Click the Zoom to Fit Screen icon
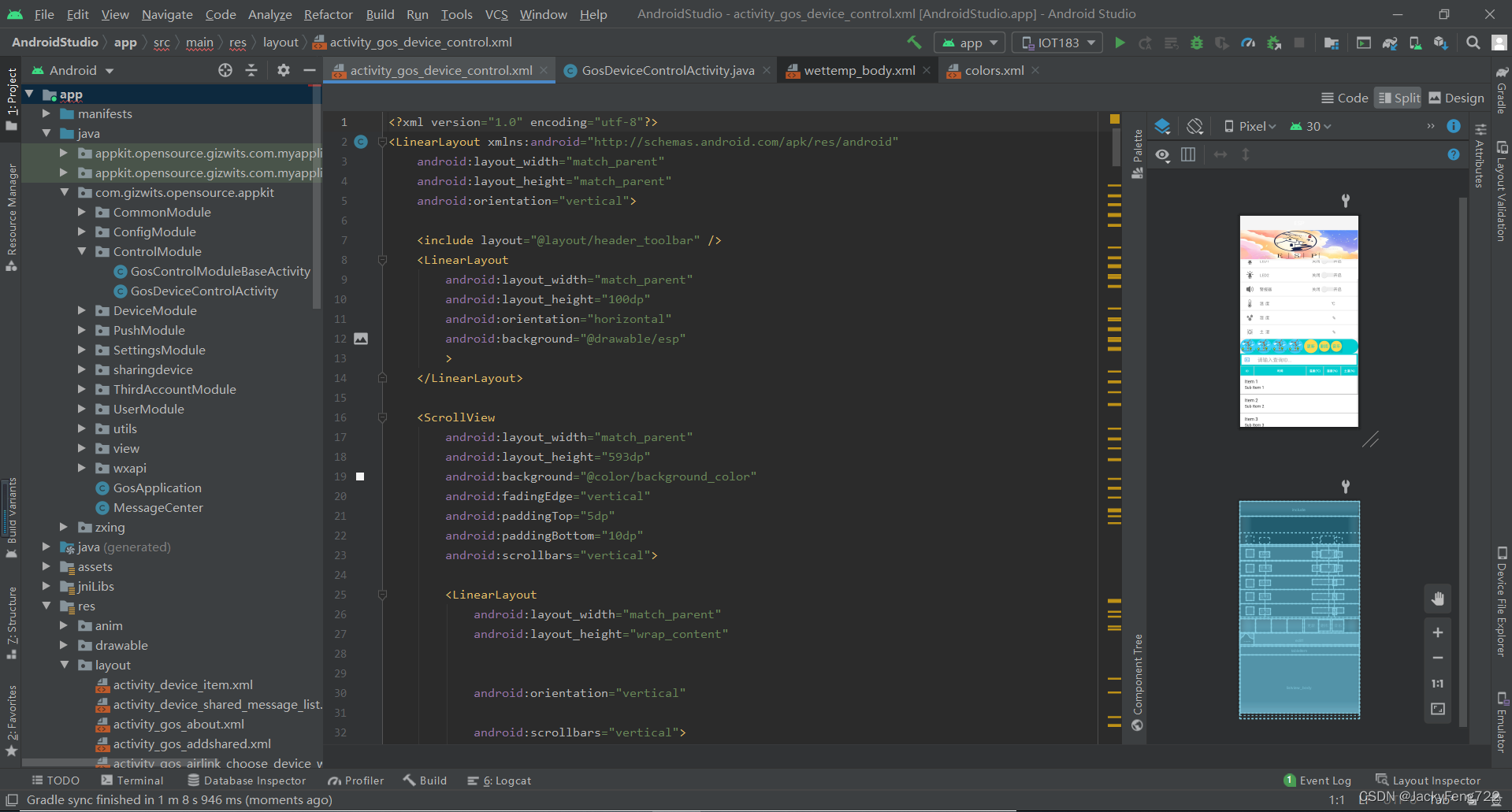The width and height of the screenshot is (1512, 812). [1437, 709]
